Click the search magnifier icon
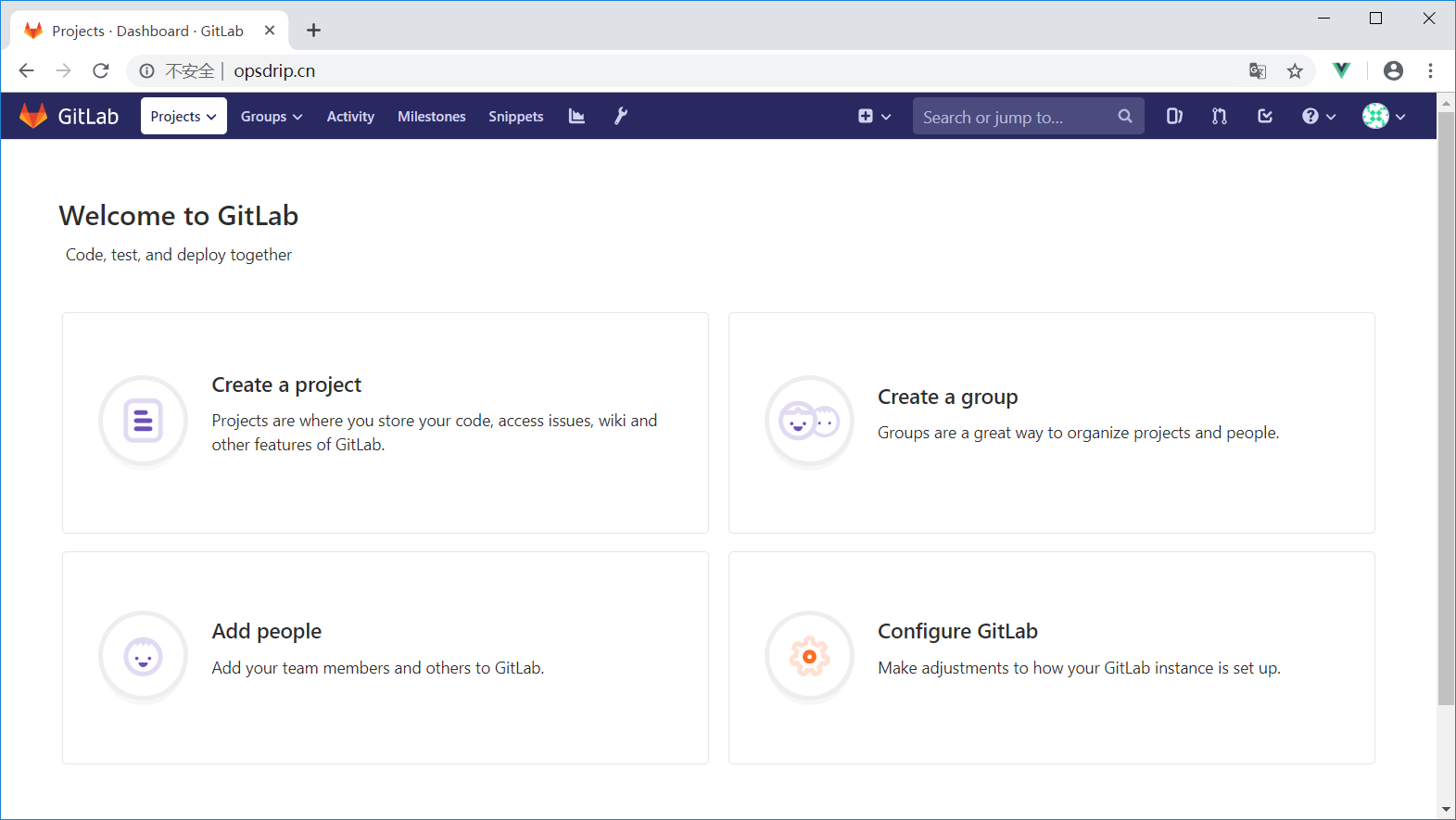Viewport: 1456px width, 820px height. point(1125,116)
